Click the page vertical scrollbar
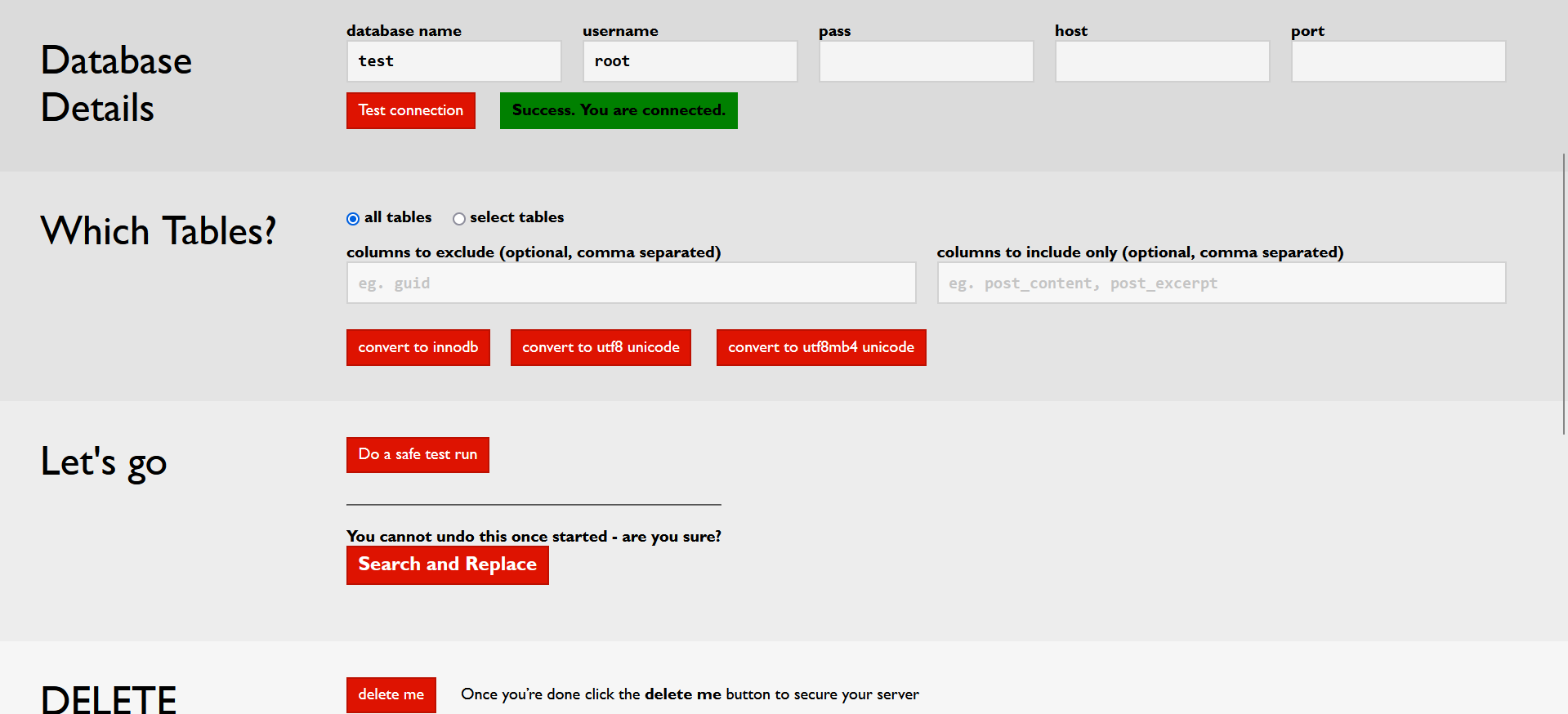 tap(1563, 294)
